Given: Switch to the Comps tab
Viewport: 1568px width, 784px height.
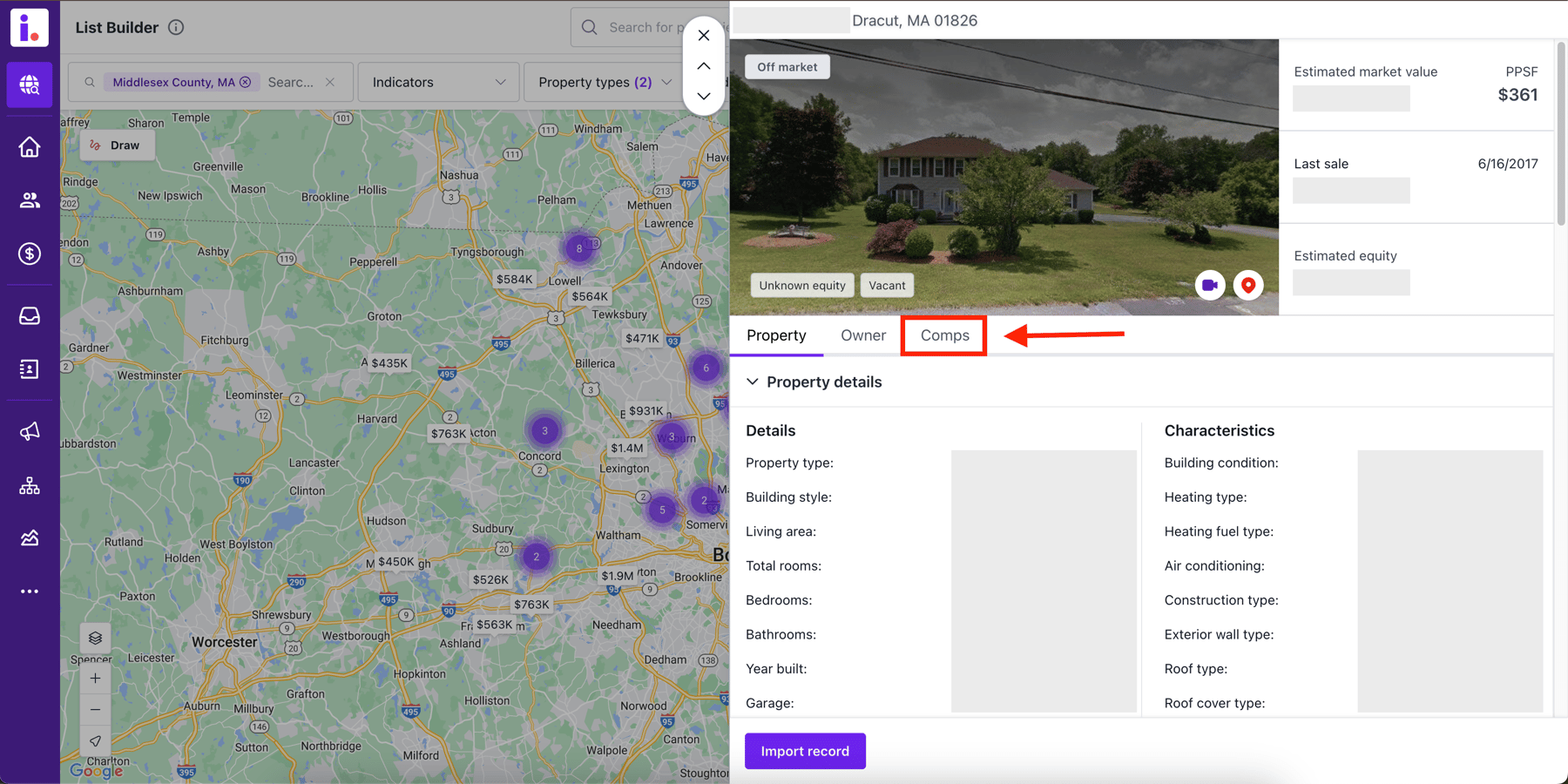Looking at the screenshot, I should pyautogui.click(x=944, y=335).
